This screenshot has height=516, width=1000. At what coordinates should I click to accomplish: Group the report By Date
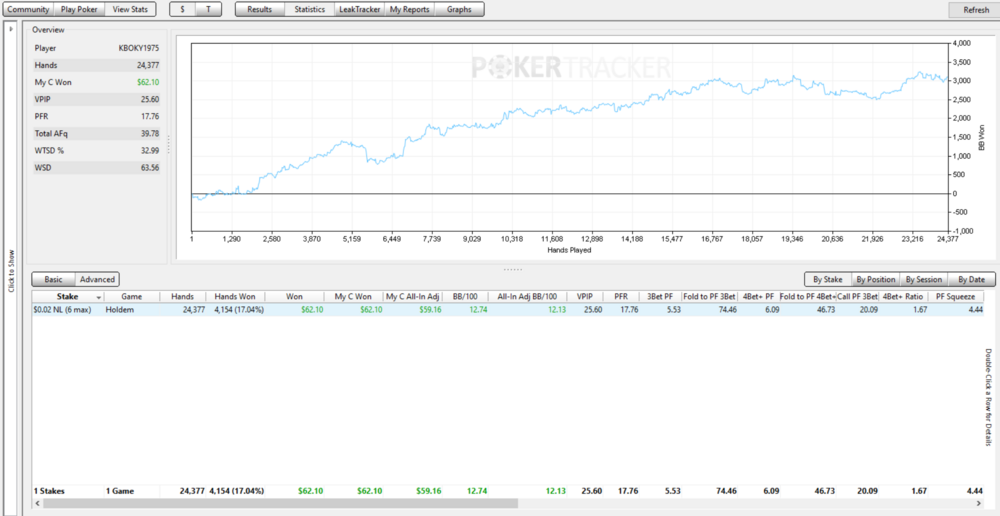pyautogui.click(x=971, y=280)
